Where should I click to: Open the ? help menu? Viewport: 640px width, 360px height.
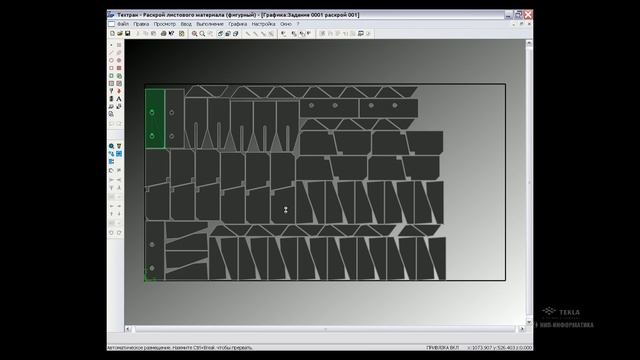click(298, 24)
